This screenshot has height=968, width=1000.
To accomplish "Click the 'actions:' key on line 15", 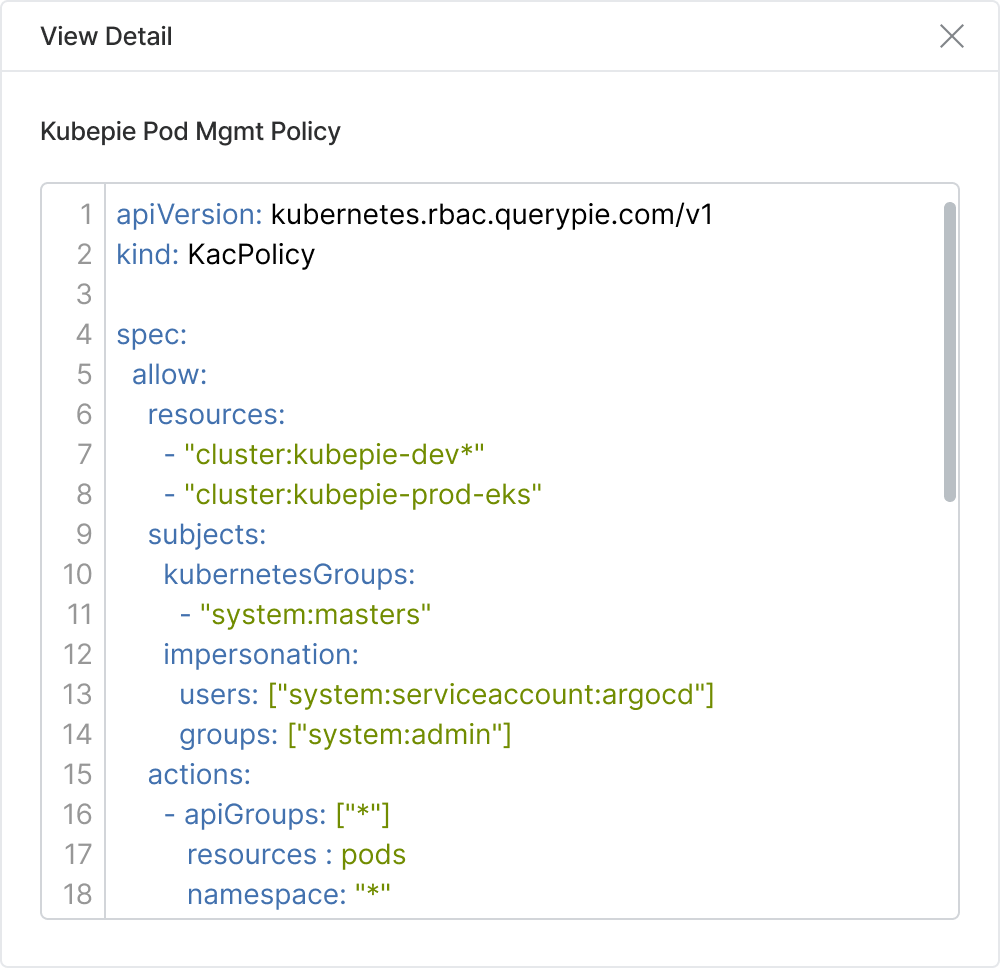I will 200,775.
